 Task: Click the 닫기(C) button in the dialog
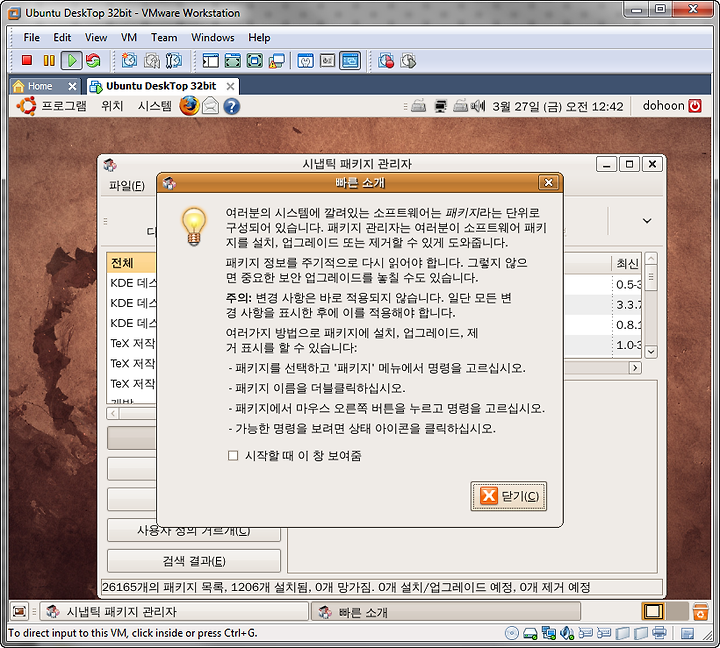(x=509, y=496)
